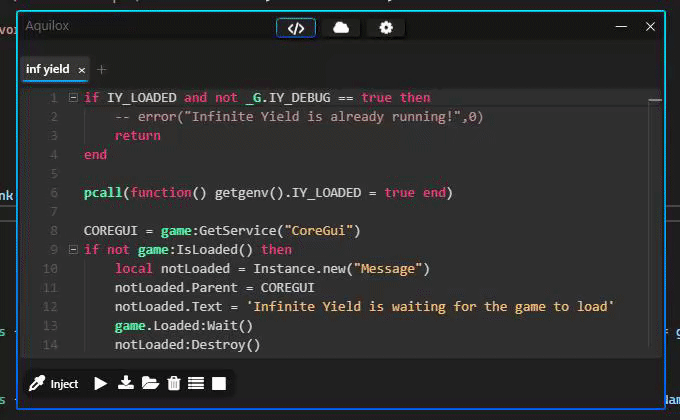680x420 pixels.
Task: Open the cloud scripts icon
Action: (341, 28)
